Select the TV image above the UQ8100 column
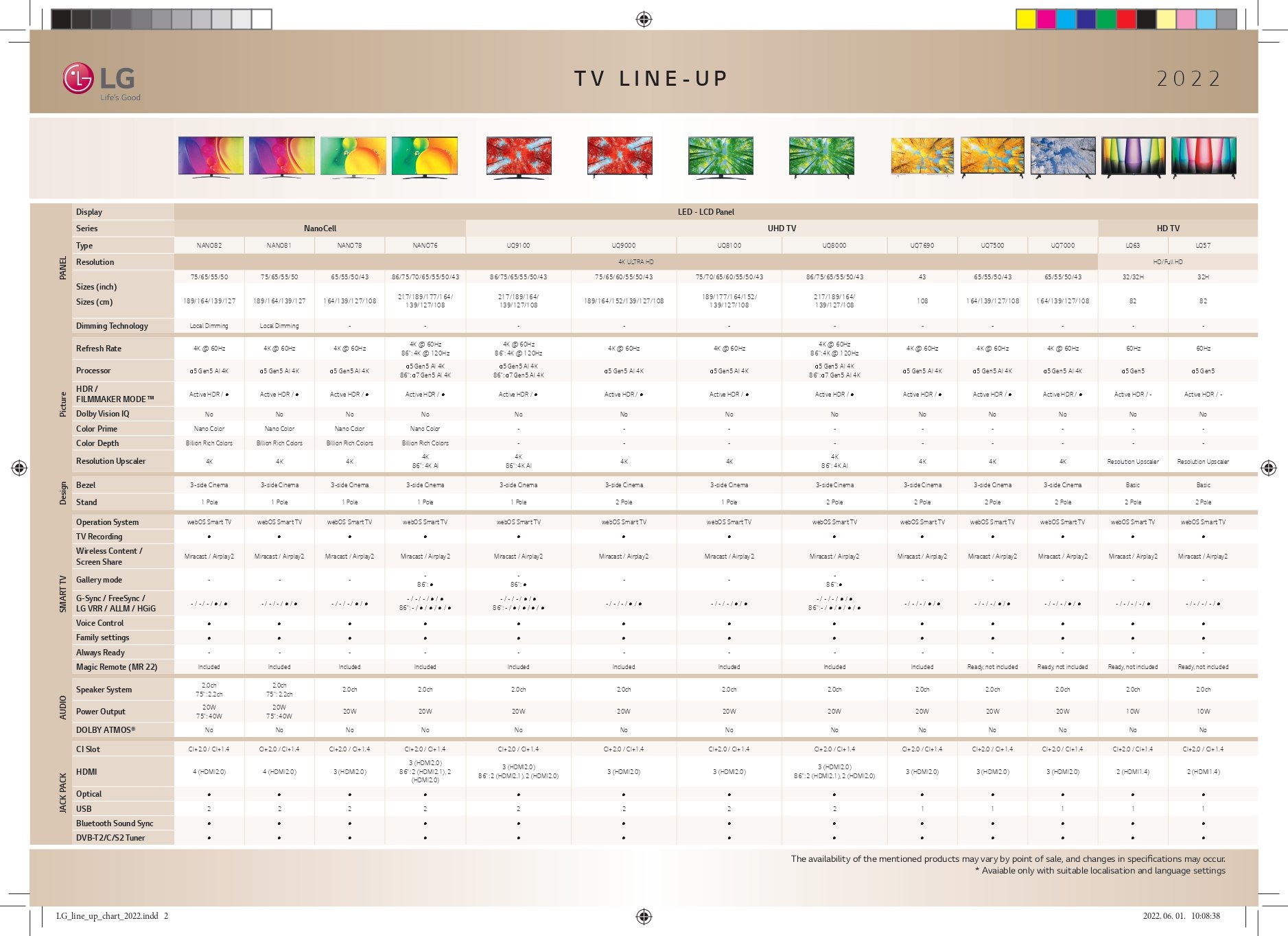This screenshot has width=1288, height=936. 721,157
